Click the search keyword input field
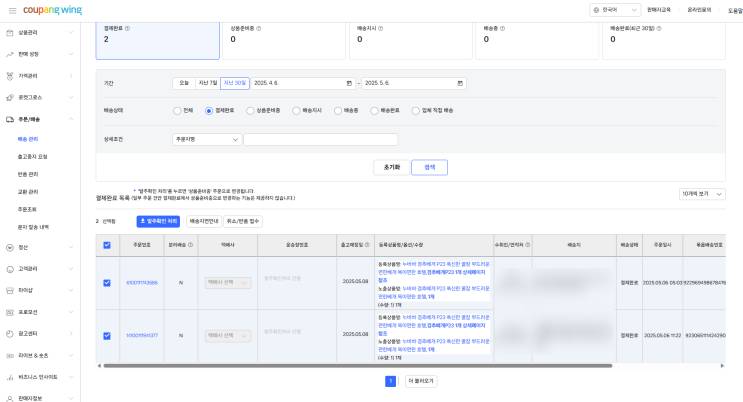This screenshot has width=743, height=402. (320, 139)
